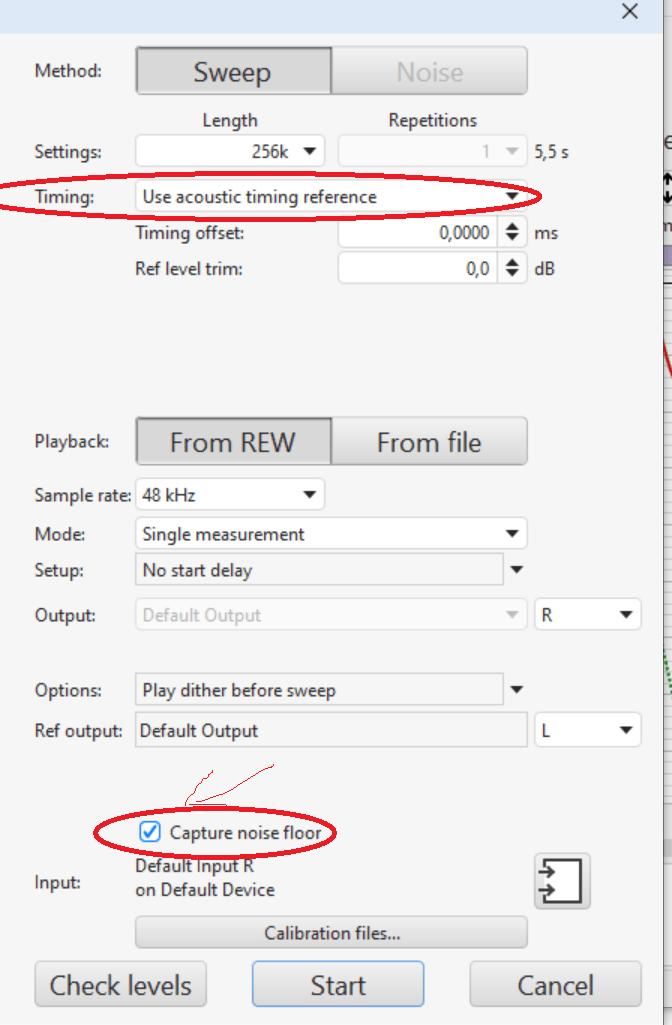
Task: Open the sweep Length 256k dropdown
Action: pyautogui.click(x=230, y=152)
